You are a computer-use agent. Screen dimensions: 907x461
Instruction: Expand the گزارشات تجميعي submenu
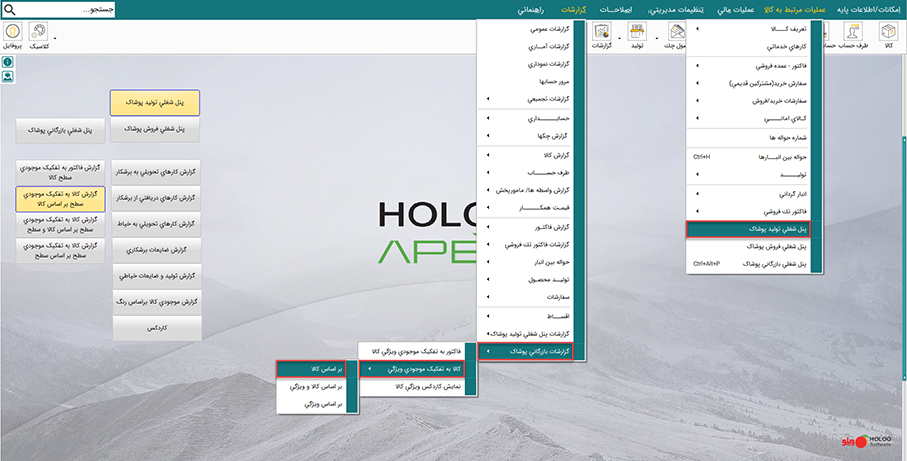tap(526, 99)
